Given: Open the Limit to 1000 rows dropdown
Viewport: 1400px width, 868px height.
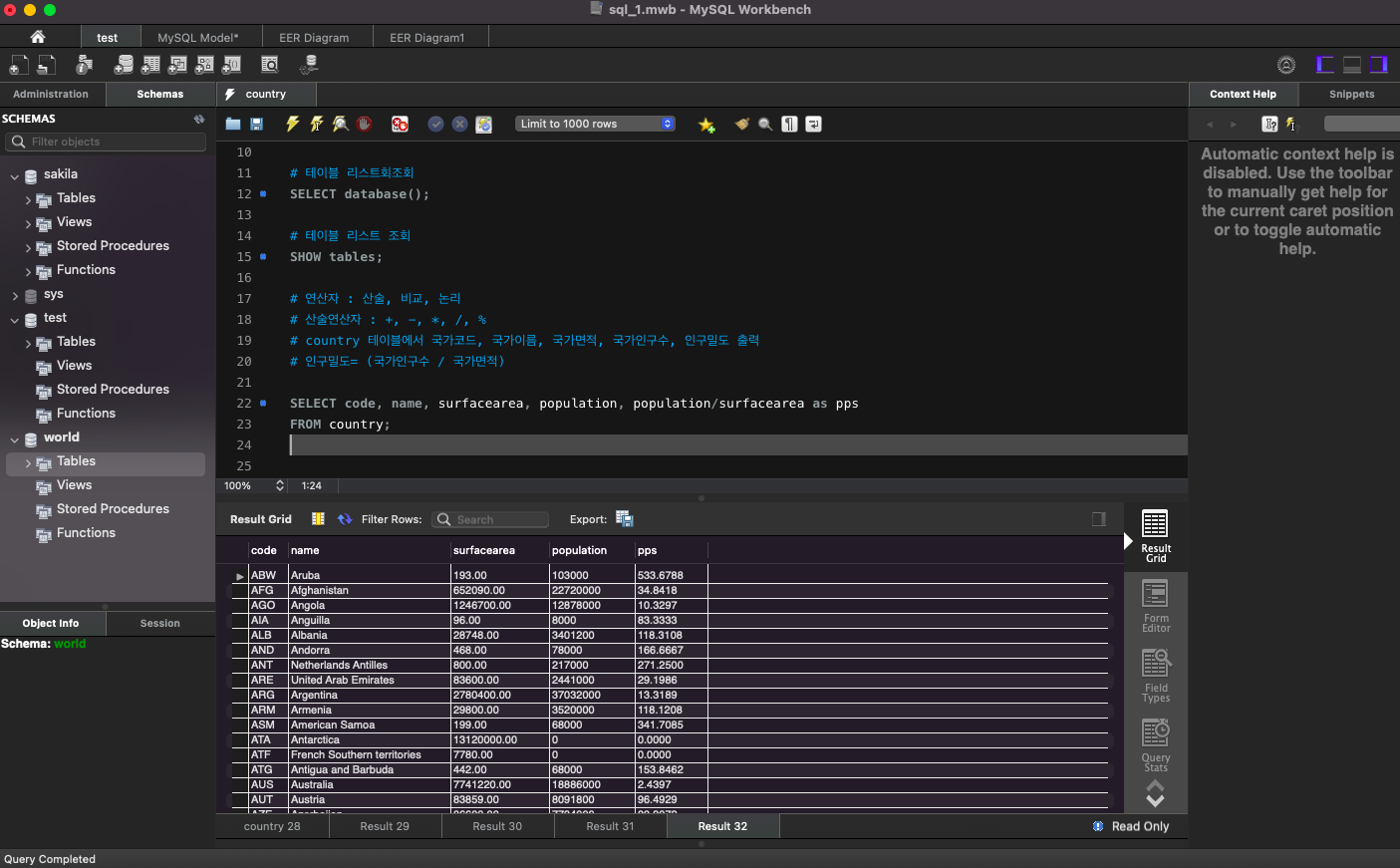Looking at the screenshot, I should point(596,124).
